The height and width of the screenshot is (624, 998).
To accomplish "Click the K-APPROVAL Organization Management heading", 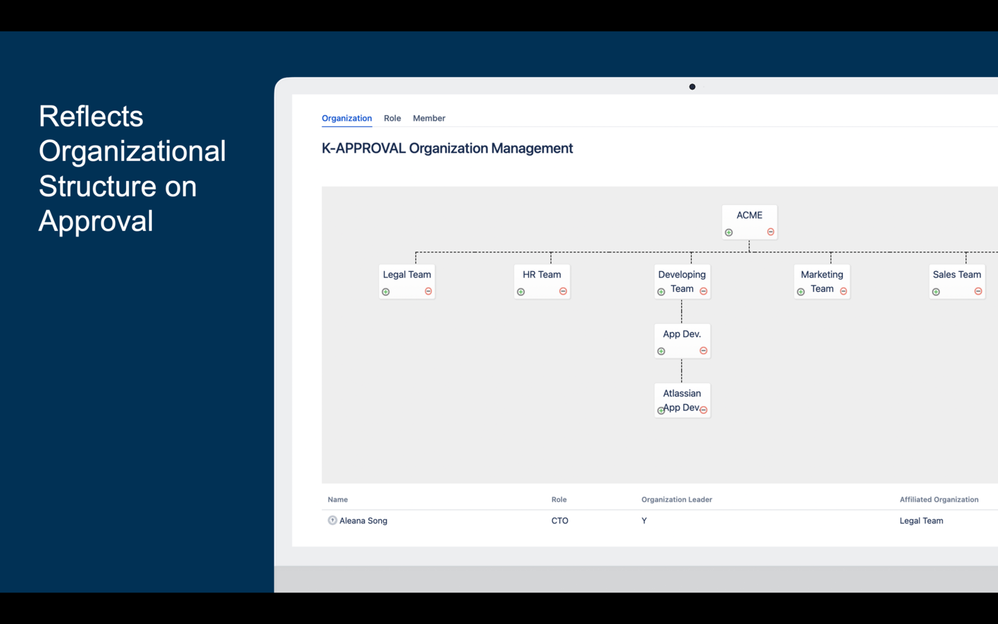I will tap(447, 148).
